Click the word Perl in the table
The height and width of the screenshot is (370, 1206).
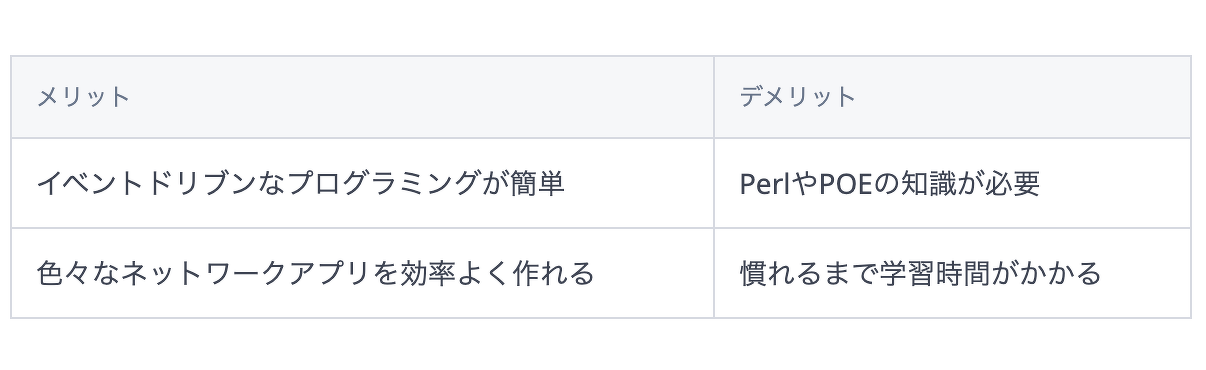pyautogui.click(x=764, y=184)
